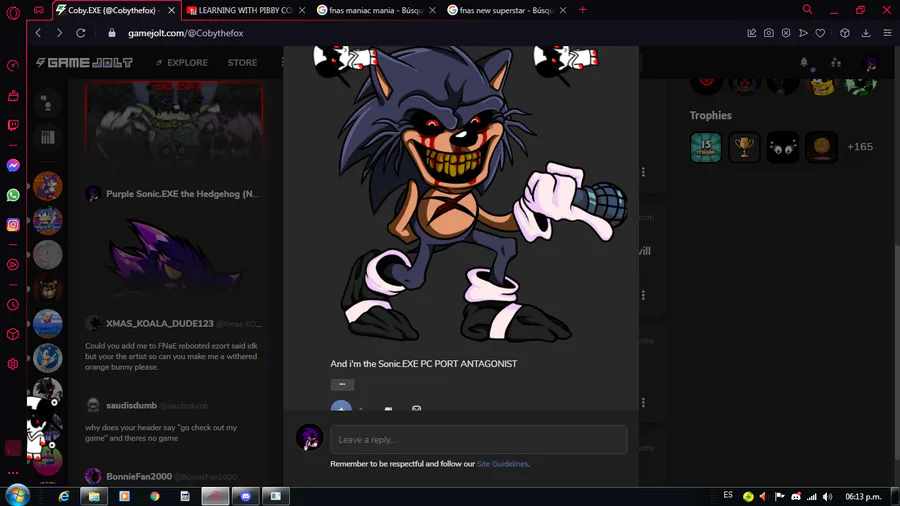
Task: Open extensions cube icon in toolbar
Action: tap(845, 33)
